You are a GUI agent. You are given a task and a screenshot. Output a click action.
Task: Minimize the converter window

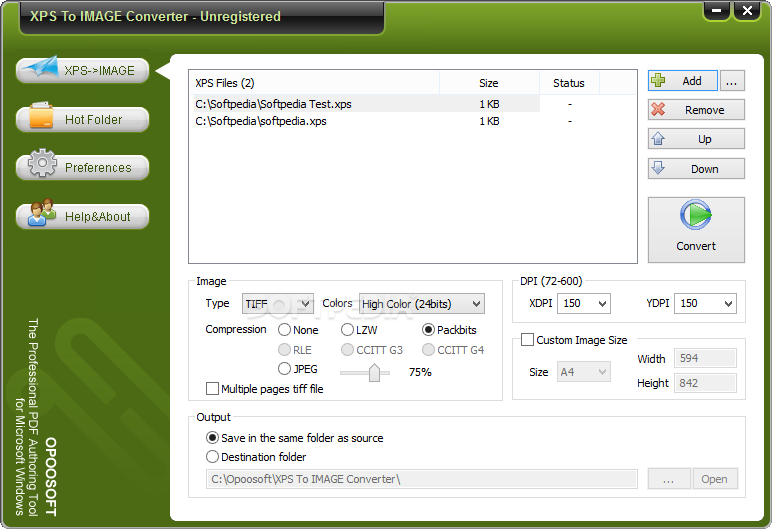click(x=716, y=10)
